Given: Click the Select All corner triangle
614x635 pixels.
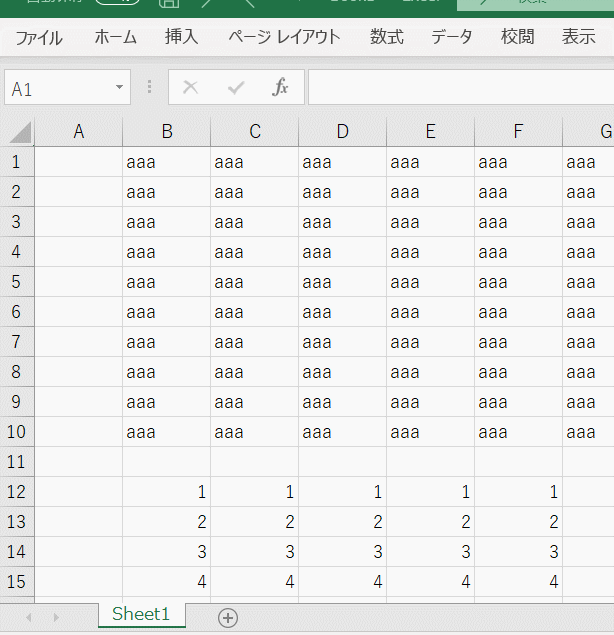Looking at the screenshot, I should click(19, 132).
